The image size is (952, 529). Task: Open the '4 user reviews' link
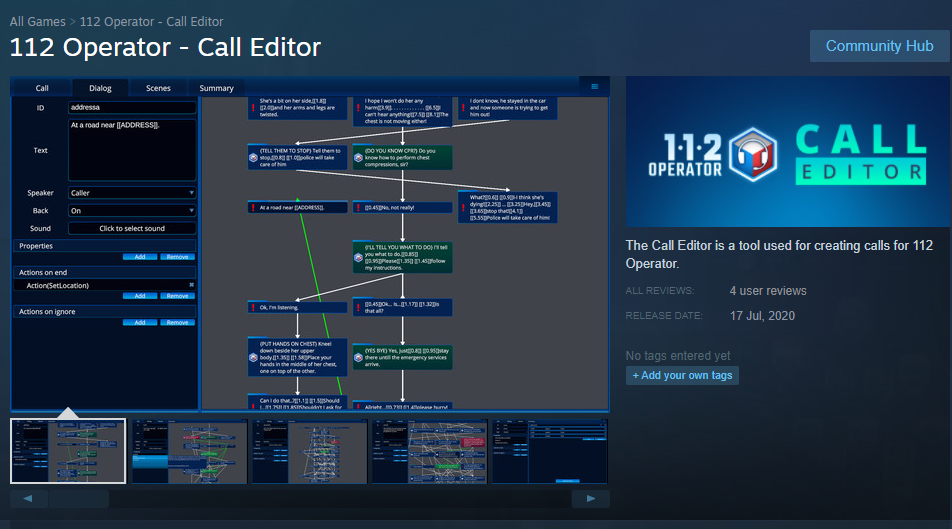pos(768,291)
